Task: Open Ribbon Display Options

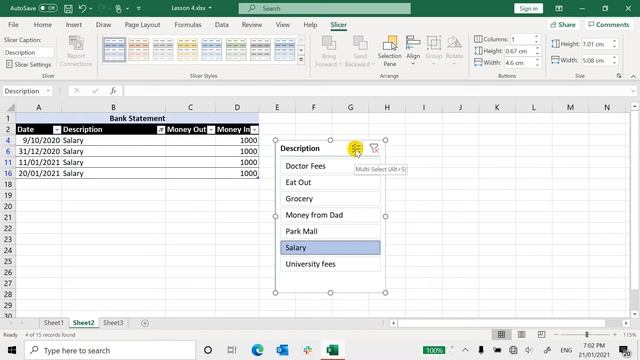Action: point(559,8)
